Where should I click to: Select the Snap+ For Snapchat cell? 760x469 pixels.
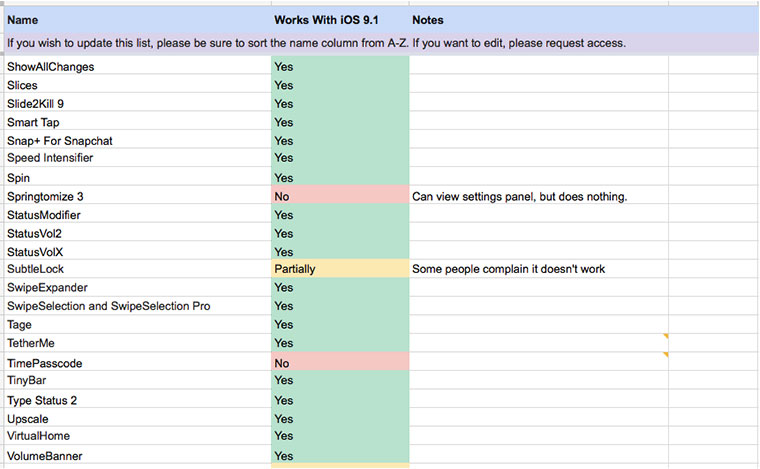[x=59, y=141]
